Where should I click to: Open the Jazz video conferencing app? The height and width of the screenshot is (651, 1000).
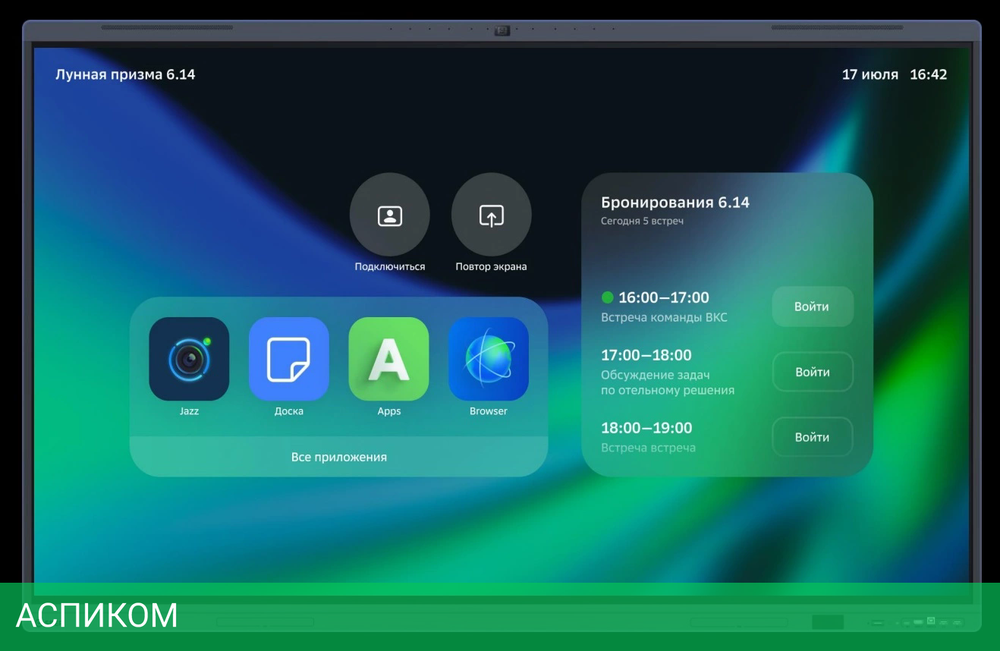point(189,359)
